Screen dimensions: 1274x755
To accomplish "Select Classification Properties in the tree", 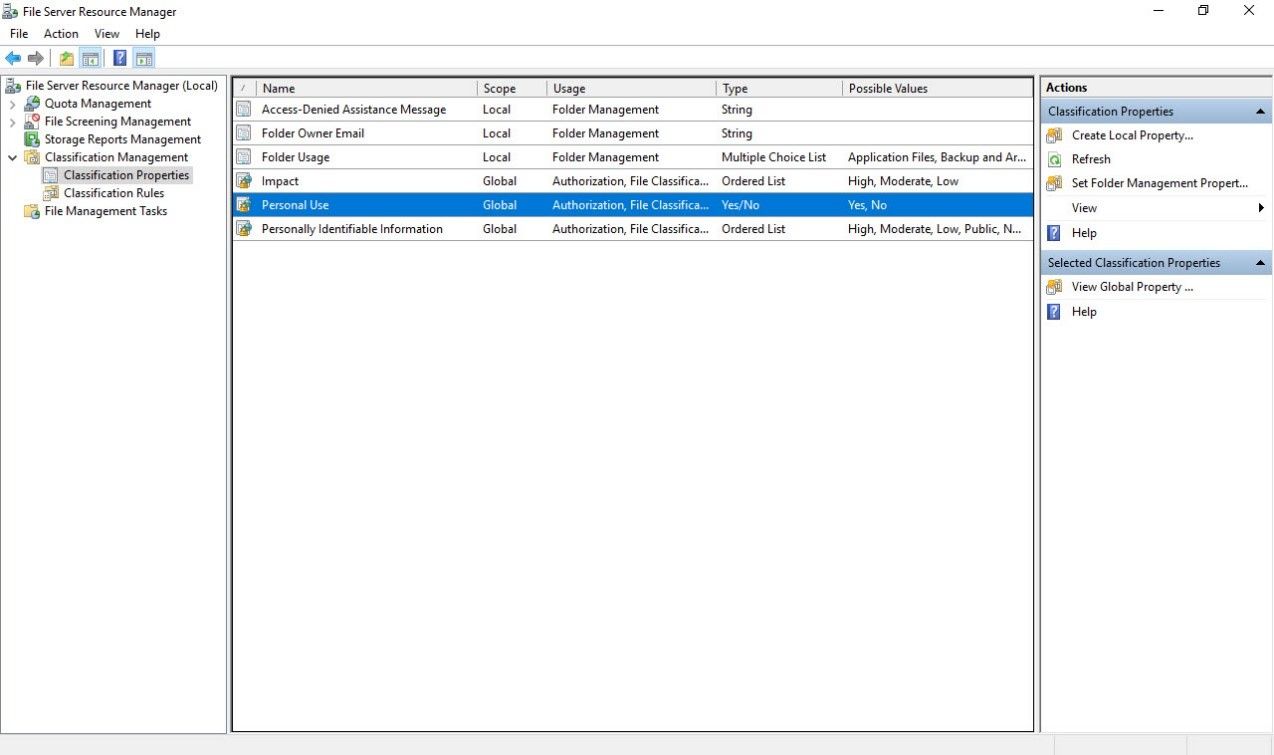I will 126,175.
